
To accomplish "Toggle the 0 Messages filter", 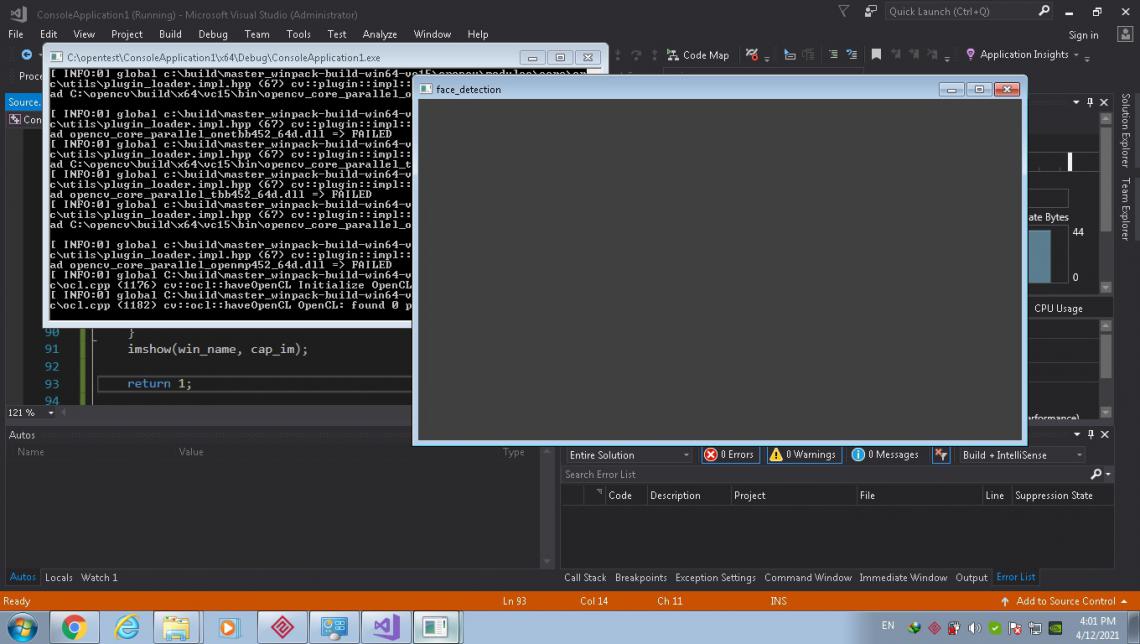I will [x=885, y=455].
